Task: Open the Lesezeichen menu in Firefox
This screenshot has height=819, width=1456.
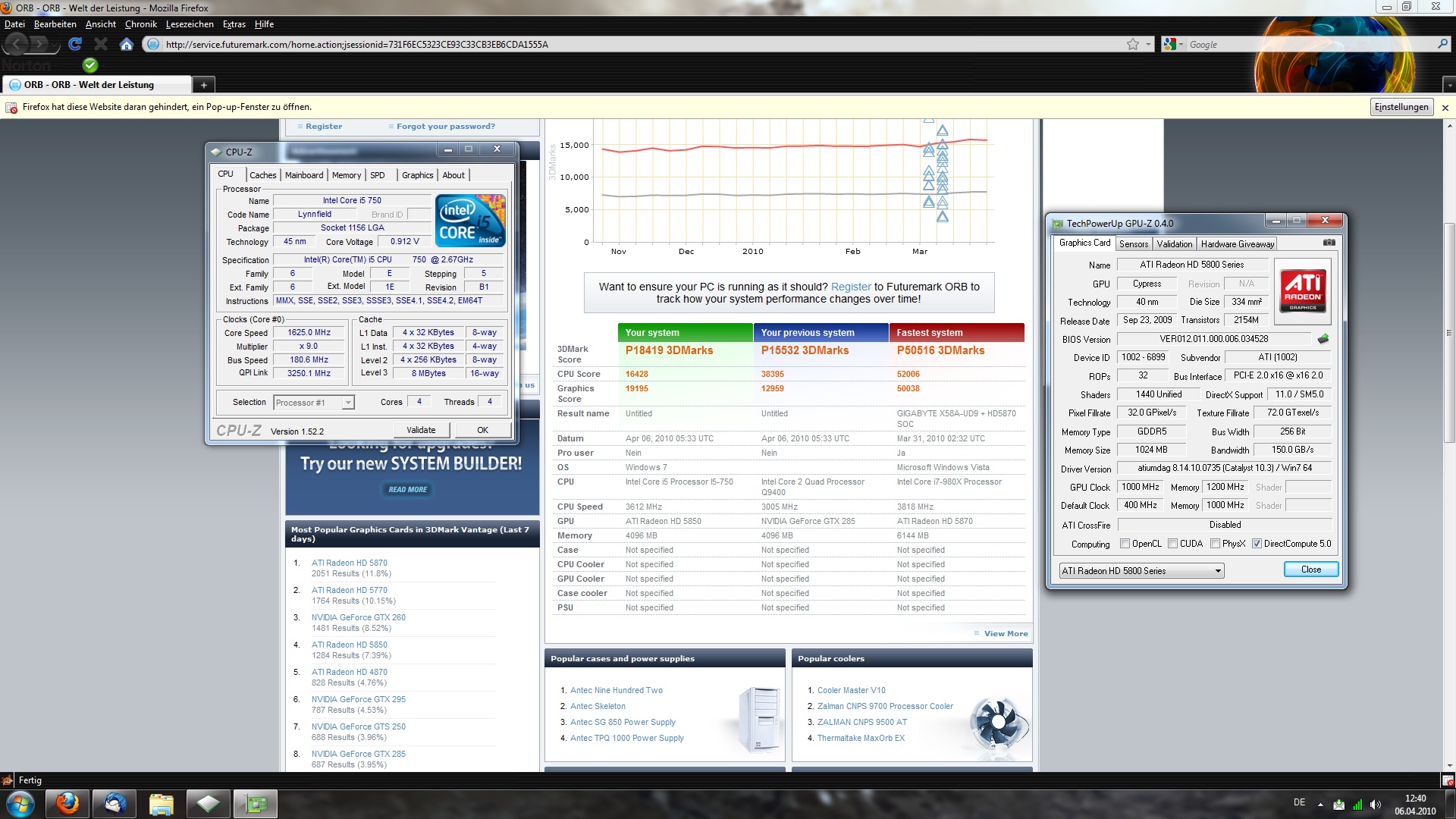Action: pos(190,24)
